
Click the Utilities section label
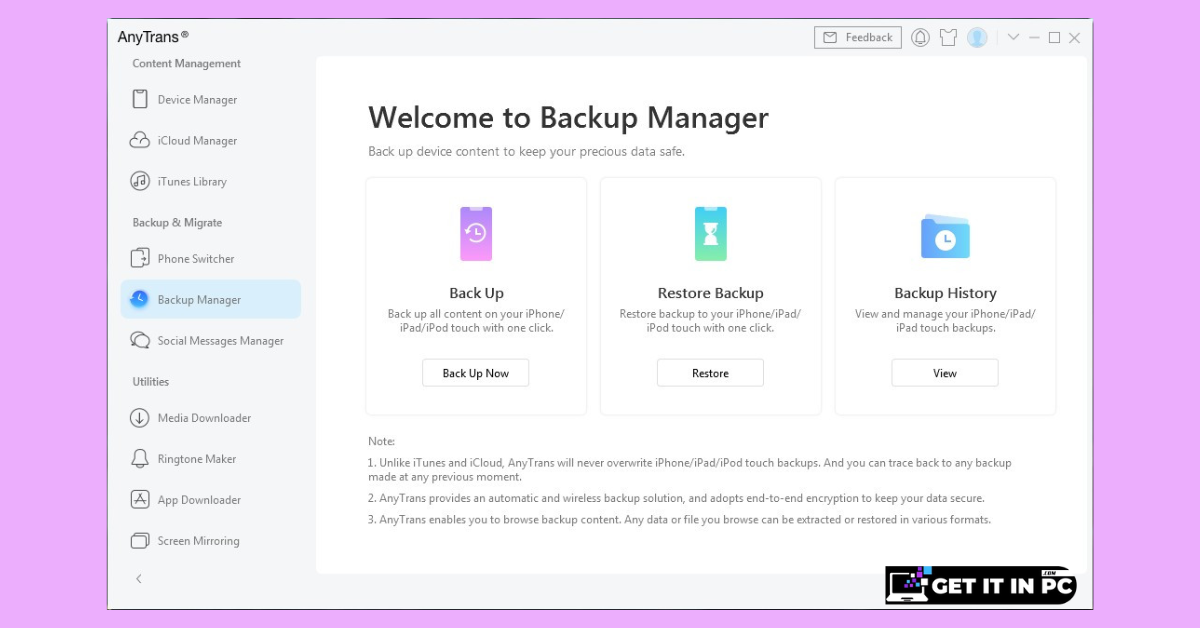pyautogui.click(x=151, y=381)
